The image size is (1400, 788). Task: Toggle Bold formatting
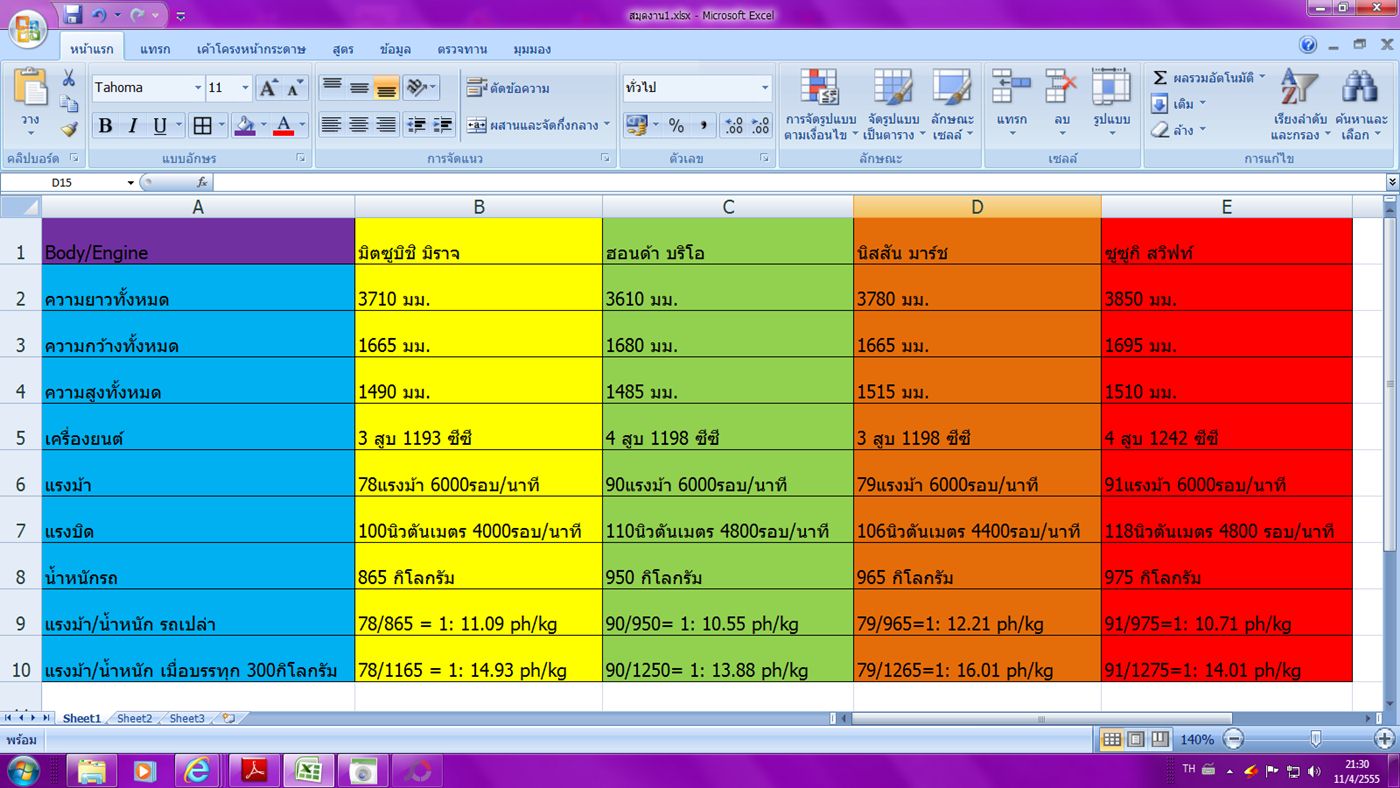105,126
